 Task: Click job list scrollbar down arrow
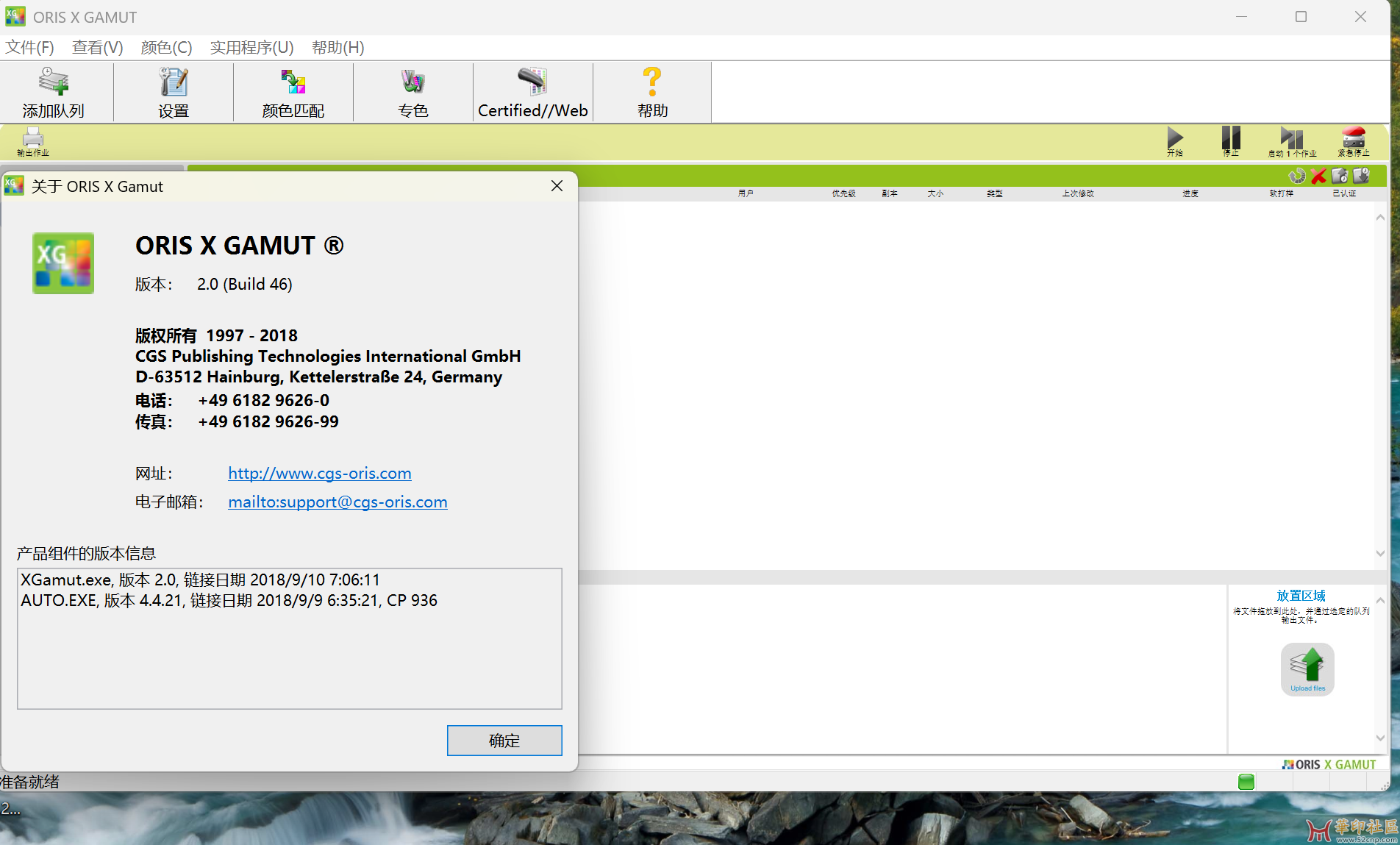[x=1380, y=553]
